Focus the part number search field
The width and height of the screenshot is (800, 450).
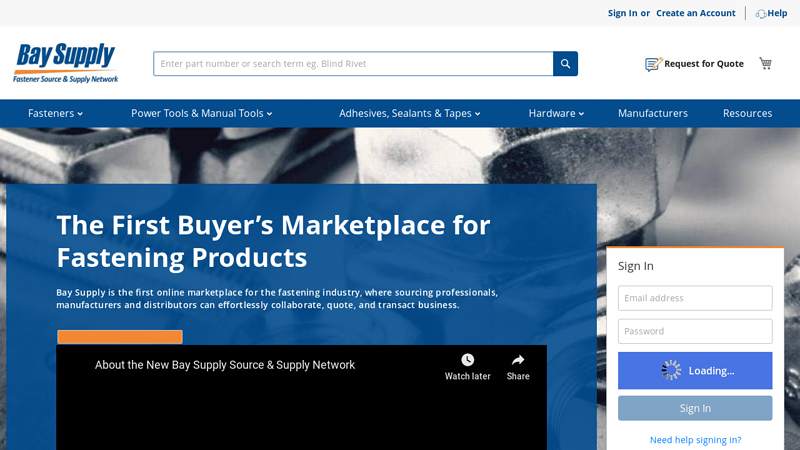(x=353, y=64)
